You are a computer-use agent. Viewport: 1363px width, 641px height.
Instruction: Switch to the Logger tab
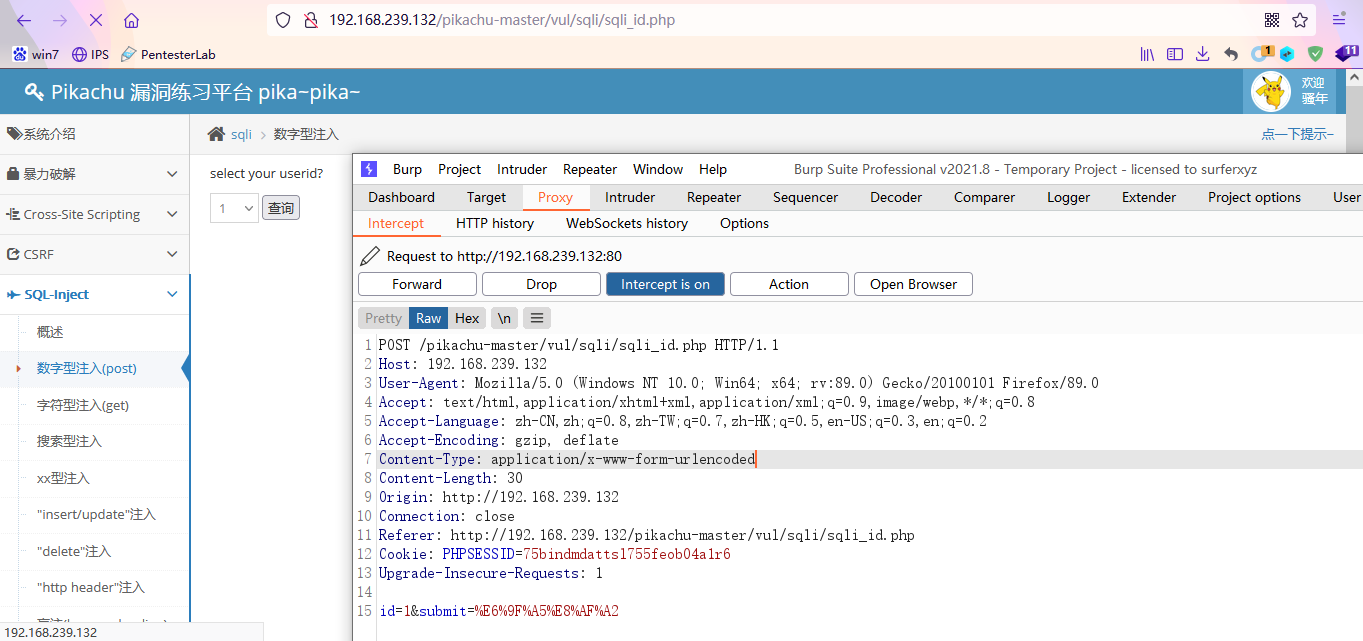click(x=1069, y=197)
